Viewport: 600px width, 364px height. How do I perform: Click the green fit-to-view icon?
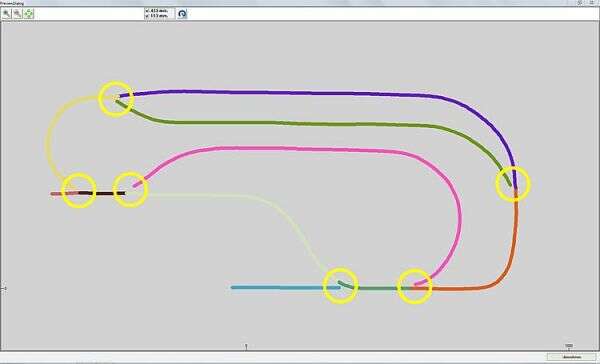29,14
